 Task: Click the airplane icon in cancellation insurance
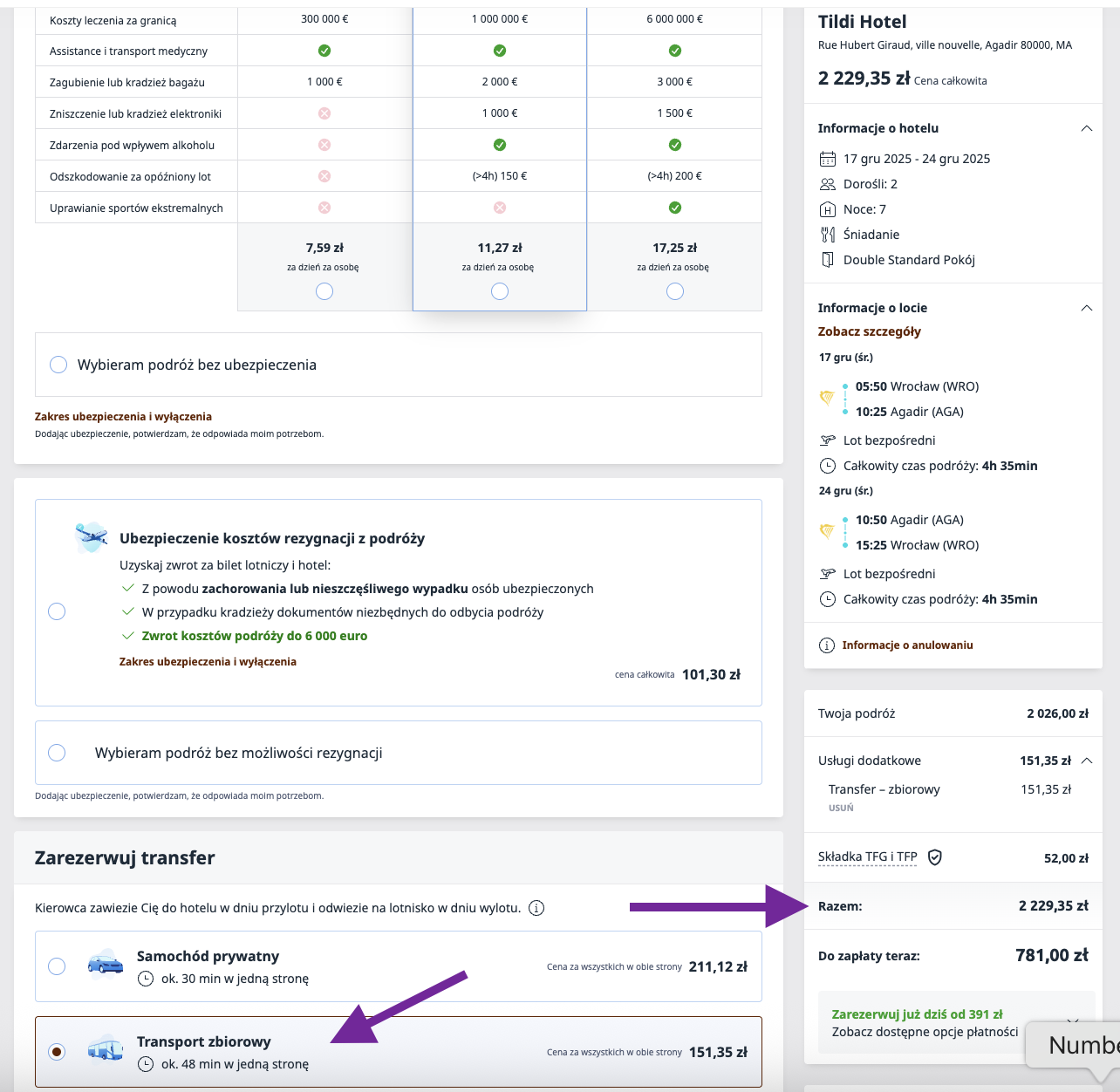coord(92,536)
